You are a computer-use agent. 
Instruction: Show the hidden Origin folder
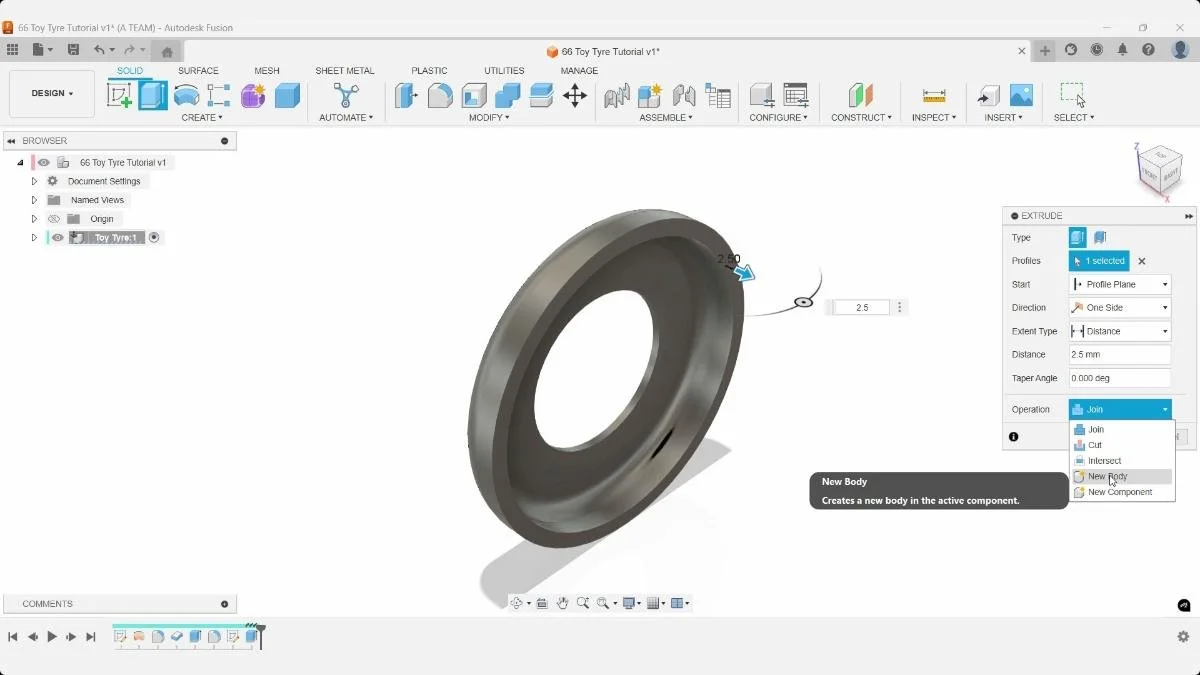click(55, 219)
